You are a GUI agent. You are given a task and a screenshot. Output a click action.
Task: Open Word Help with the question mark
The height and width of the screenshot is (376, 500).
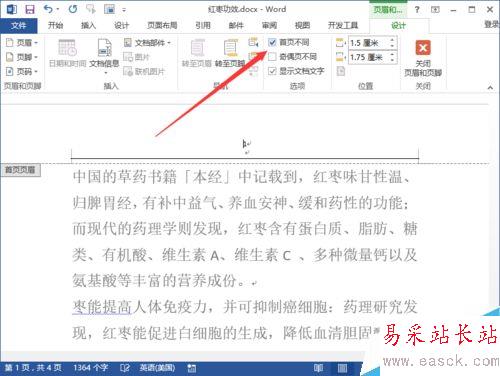[x=417, y=9]
